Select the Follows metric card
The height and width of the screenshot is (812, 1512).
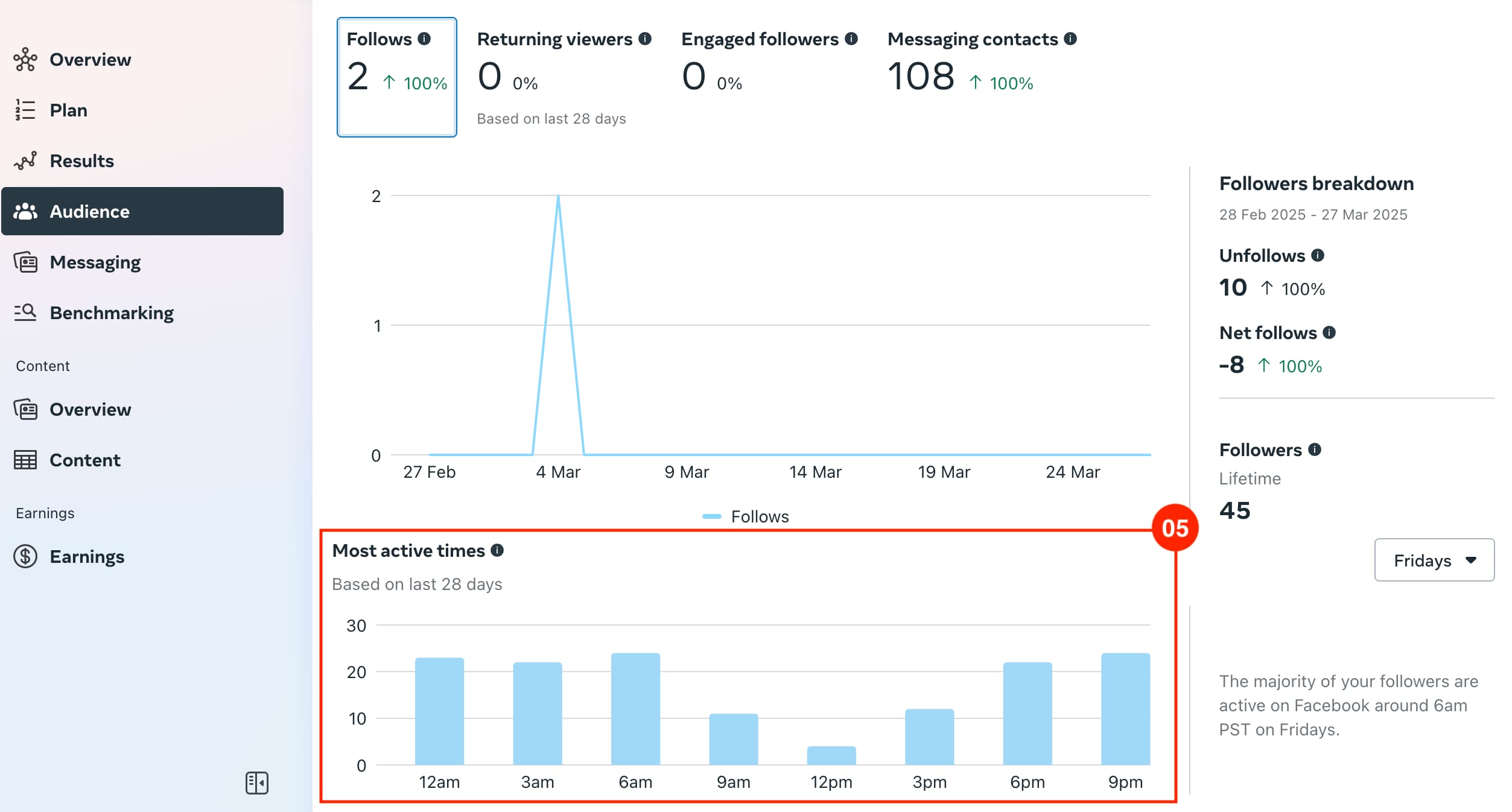[396, 77]
